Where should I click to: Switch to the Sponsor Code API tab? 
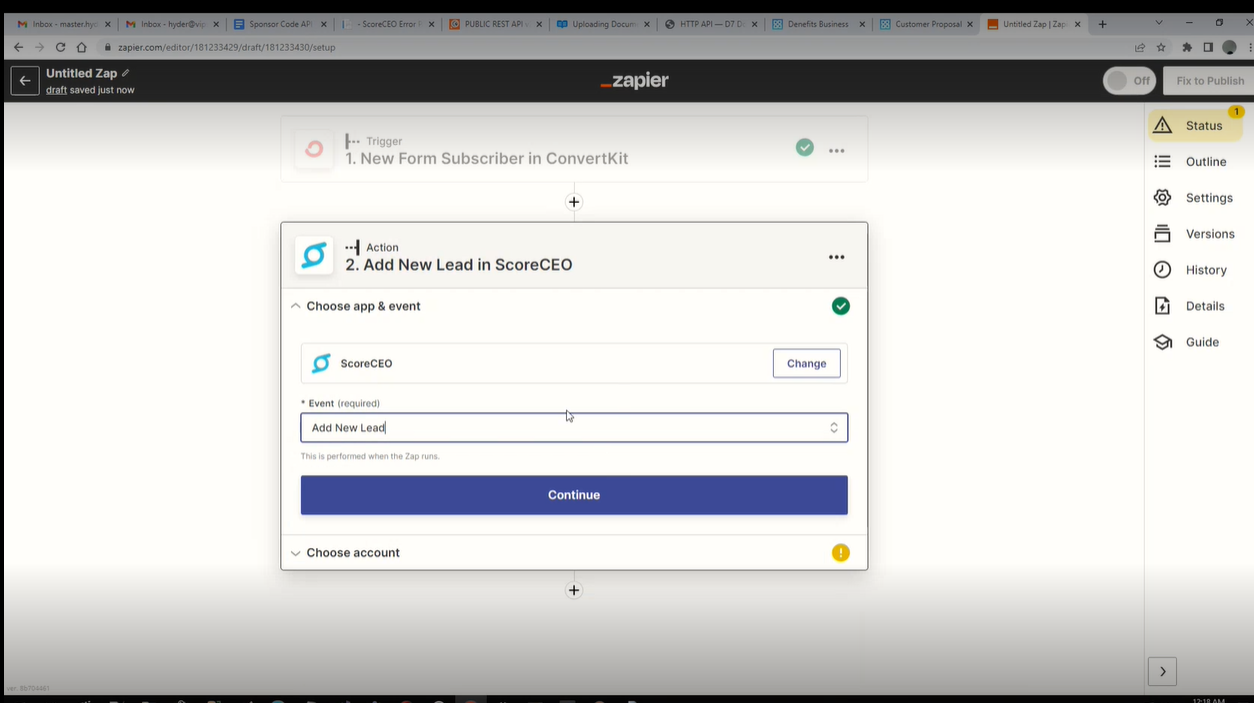click(279, 24)
